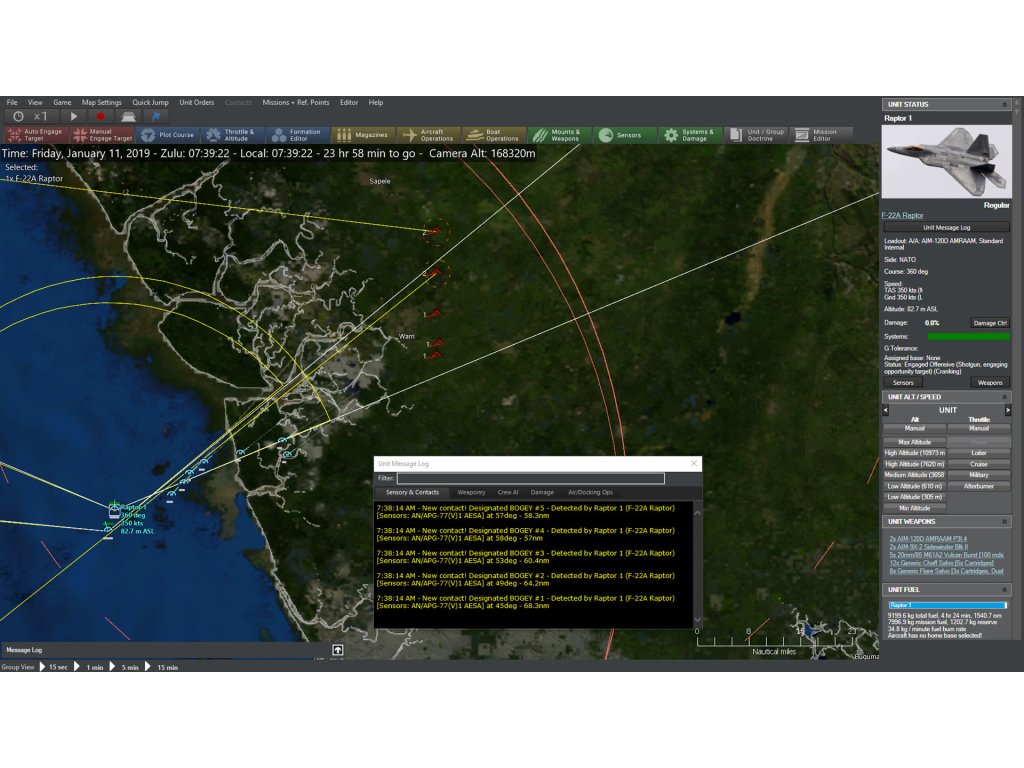Click the red record button
Viewport: 1024px width, 768px height.
tap(100, 116)
